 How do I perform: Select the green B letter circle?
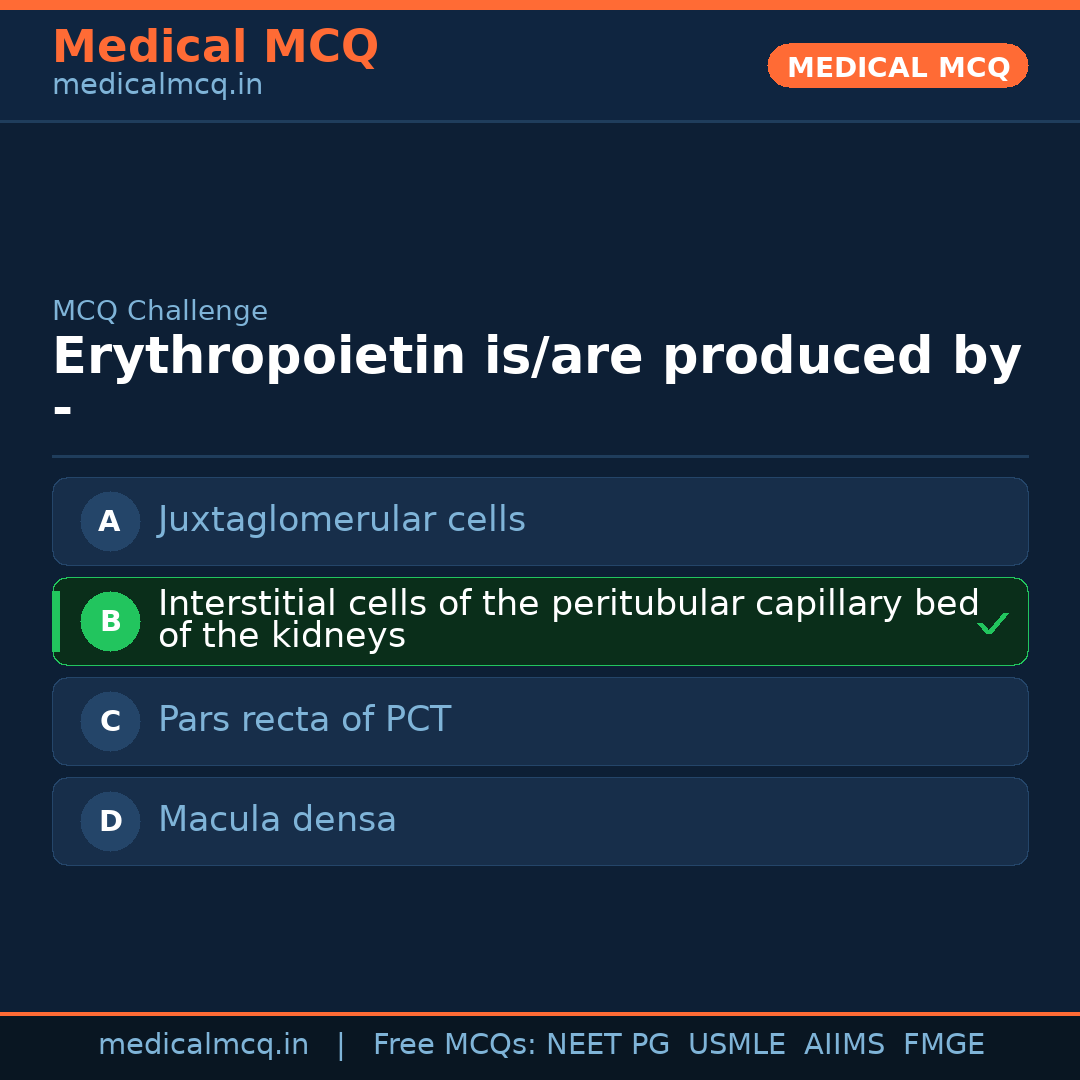(x=110, y=621)
